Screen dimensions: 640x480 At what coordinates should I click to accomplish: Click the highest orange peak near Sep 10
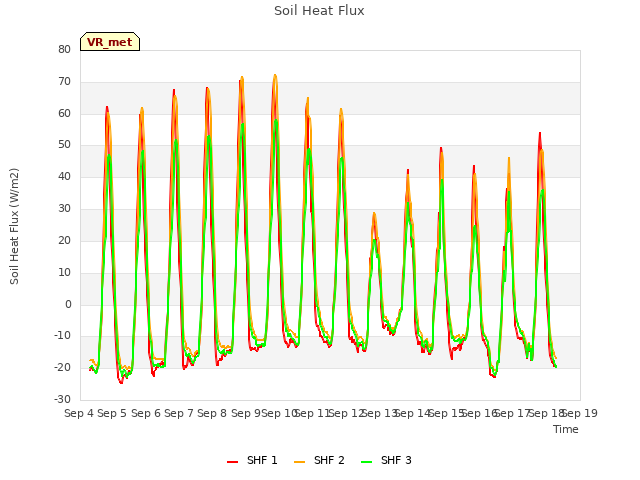pyautogui.click(x=275, y=75)
